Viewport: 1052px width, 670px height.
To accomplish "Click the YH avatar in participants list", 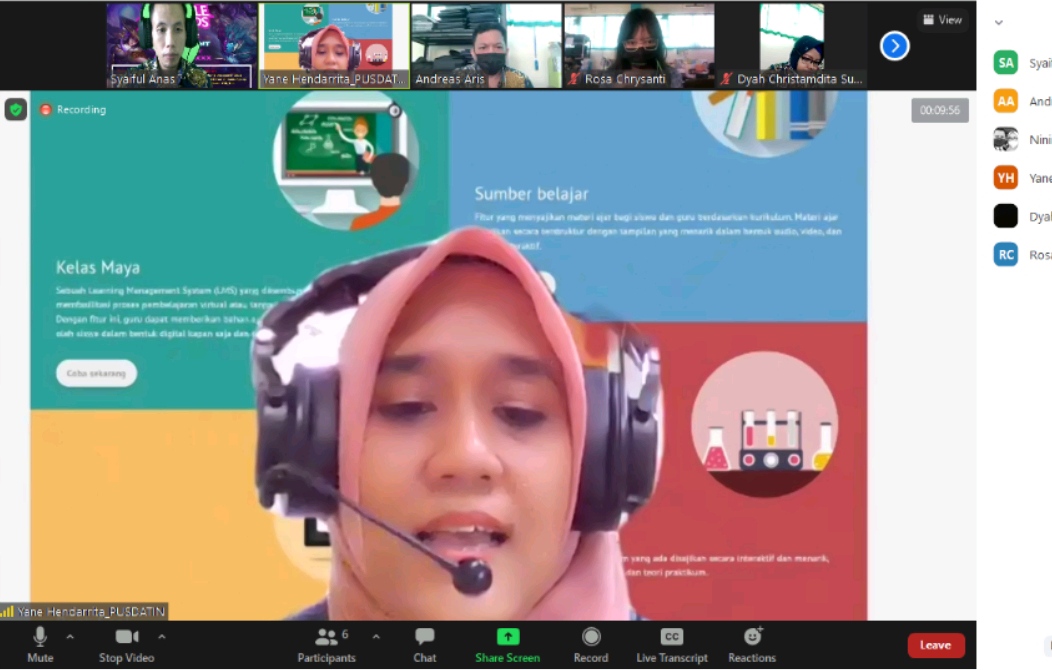I will 1006,178.
